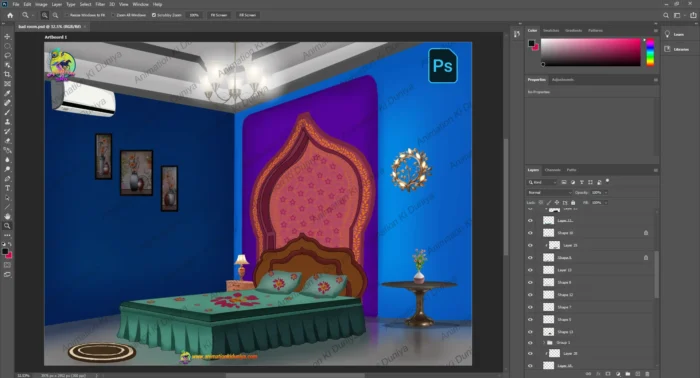This screenshot has width=700, height=378.
Task: Hide the Shape 8 layer
Action: click(530, 282)
